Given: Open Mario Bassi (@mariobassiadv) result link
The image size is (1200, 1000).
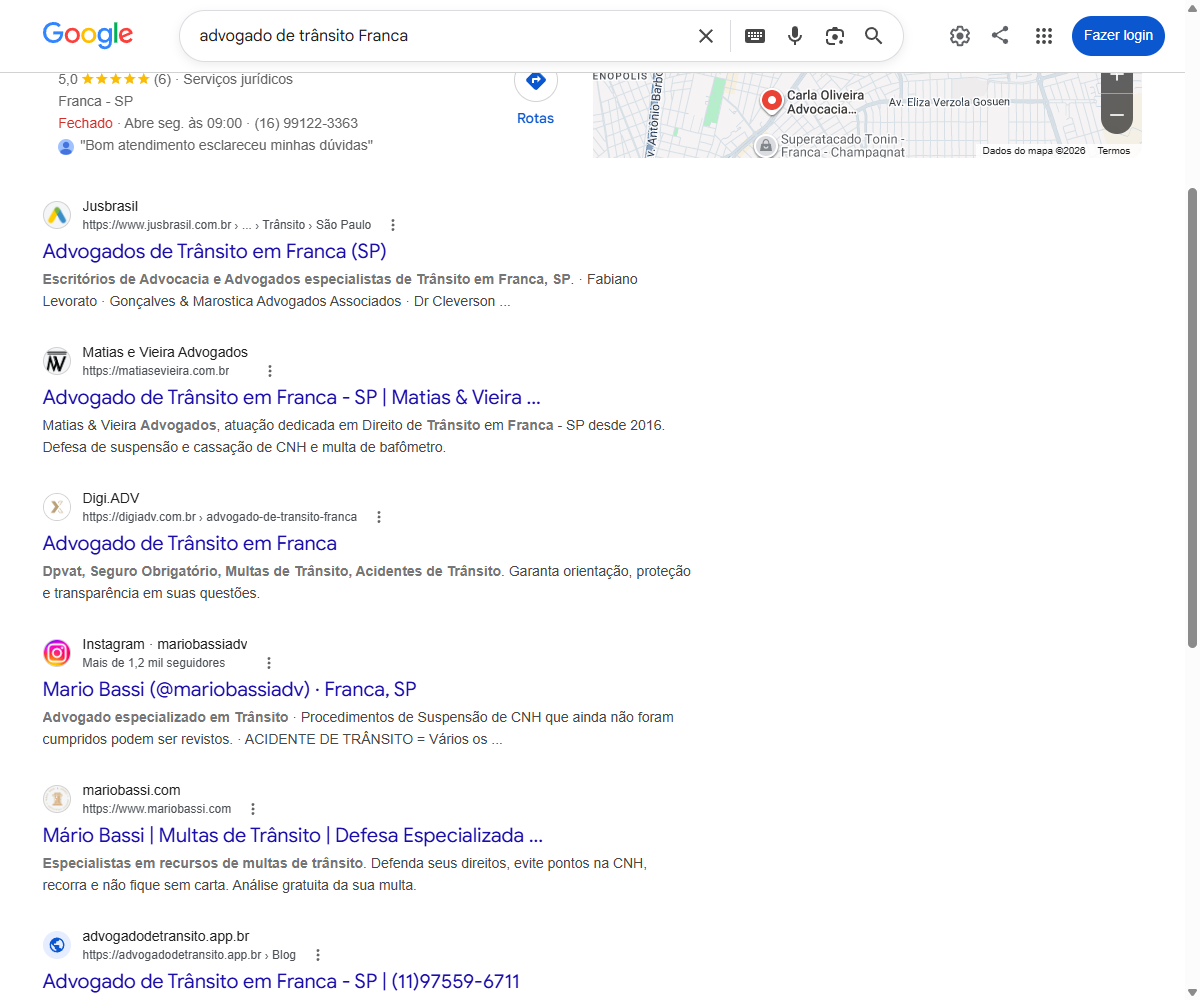Looking at the screenshot, I should pyautogui.click(x=230, y=689).
